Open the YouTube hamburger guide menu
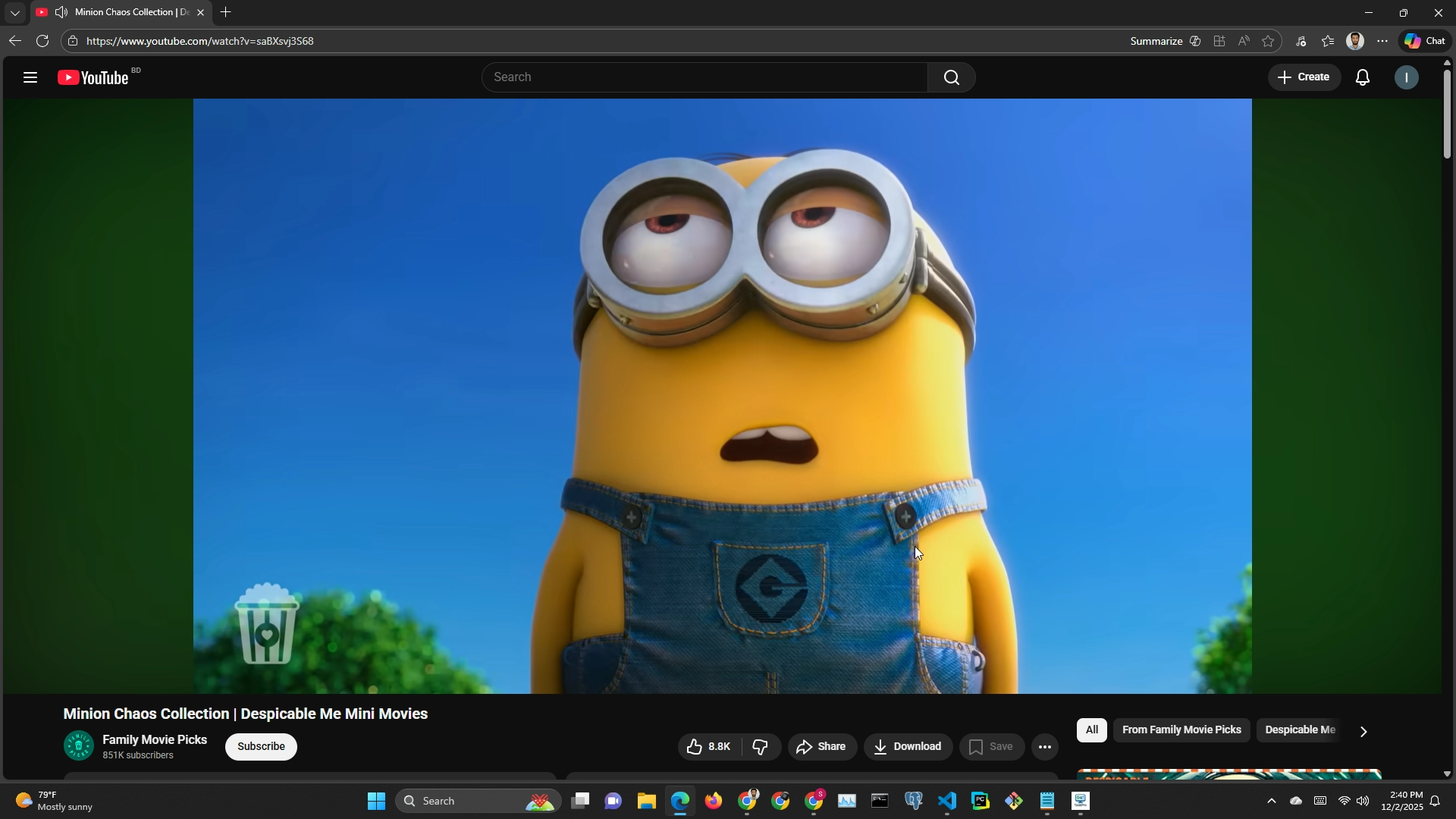 [30, 77]
